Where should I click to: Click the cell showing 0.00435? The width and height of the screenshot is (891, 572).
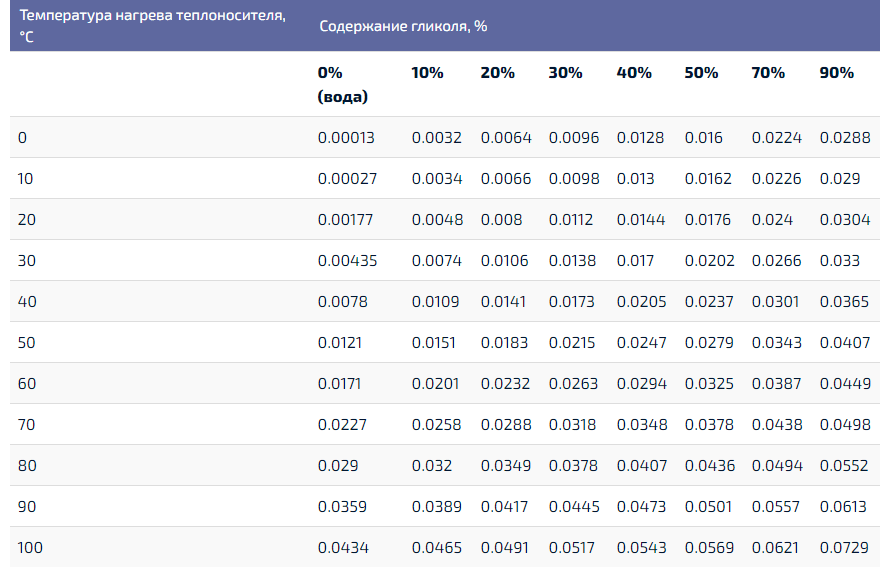pos(347,261)
